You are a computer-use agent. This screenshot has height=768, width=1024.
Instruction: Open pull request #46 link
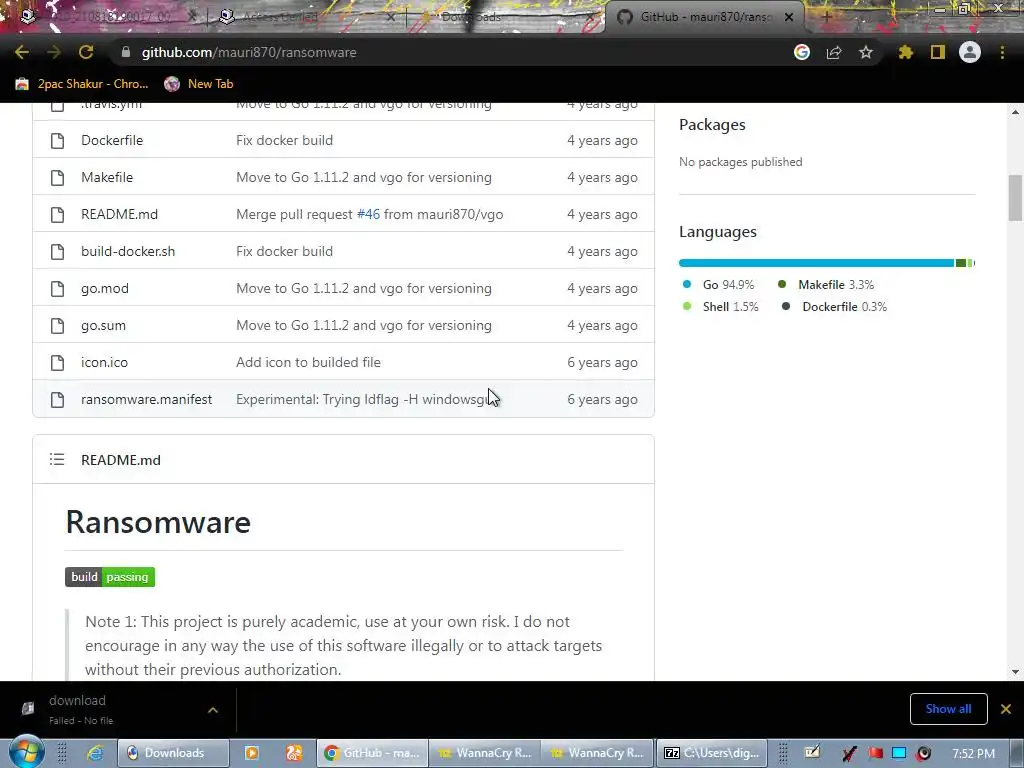point(368,214)
